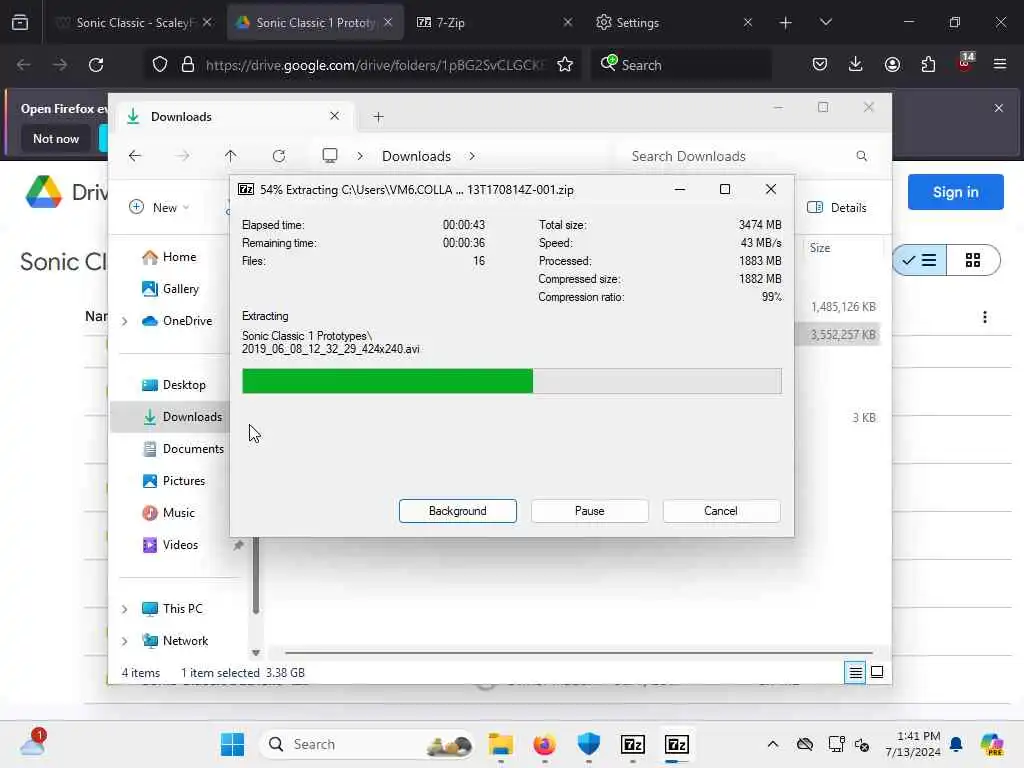This screenshot has width=1024, height=768.
Task: Cancel the 7-Zip extraction
Action: coord(721,511)
